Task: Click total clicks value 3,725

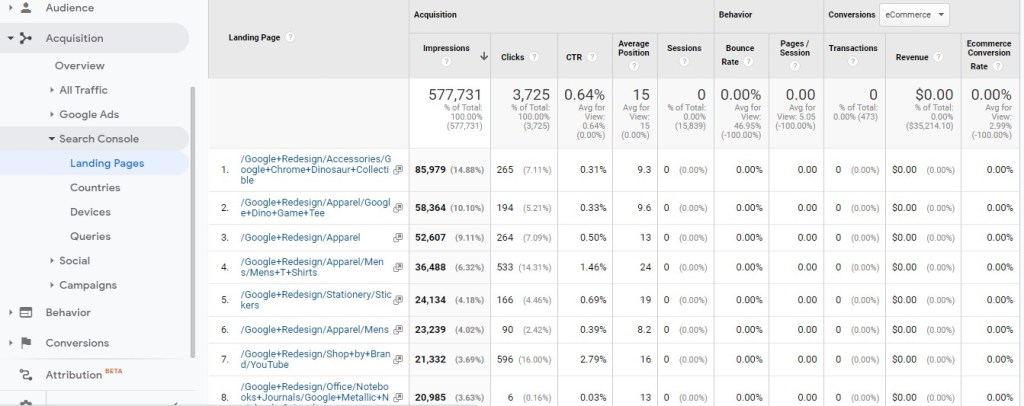Action: [531, 95]
